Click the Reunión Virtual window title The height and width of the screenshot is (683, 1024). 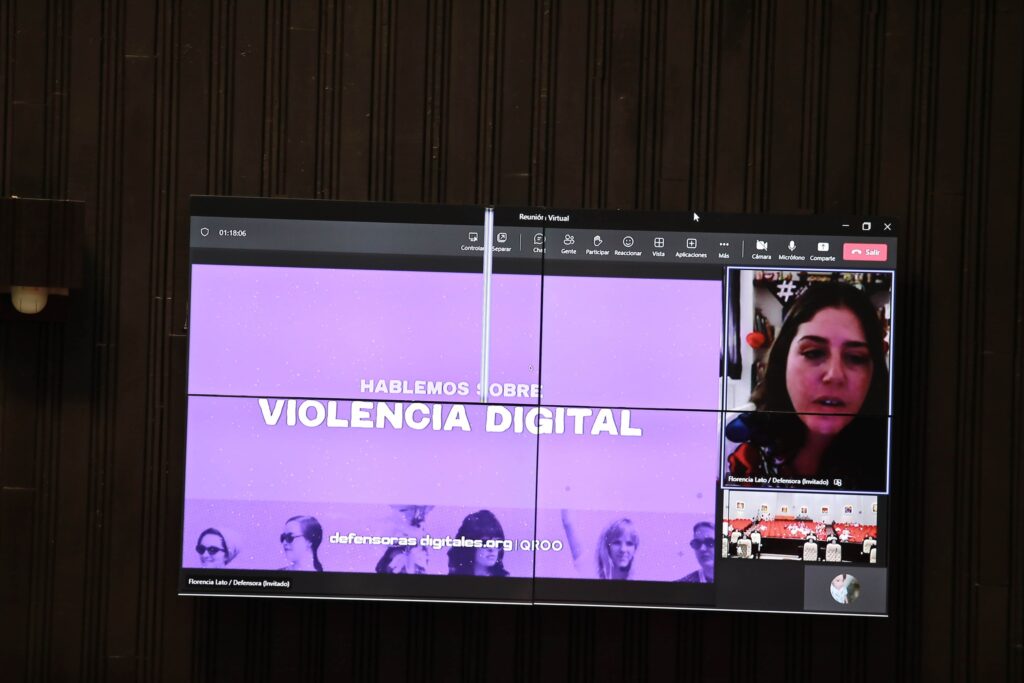[x=544, y=217]
